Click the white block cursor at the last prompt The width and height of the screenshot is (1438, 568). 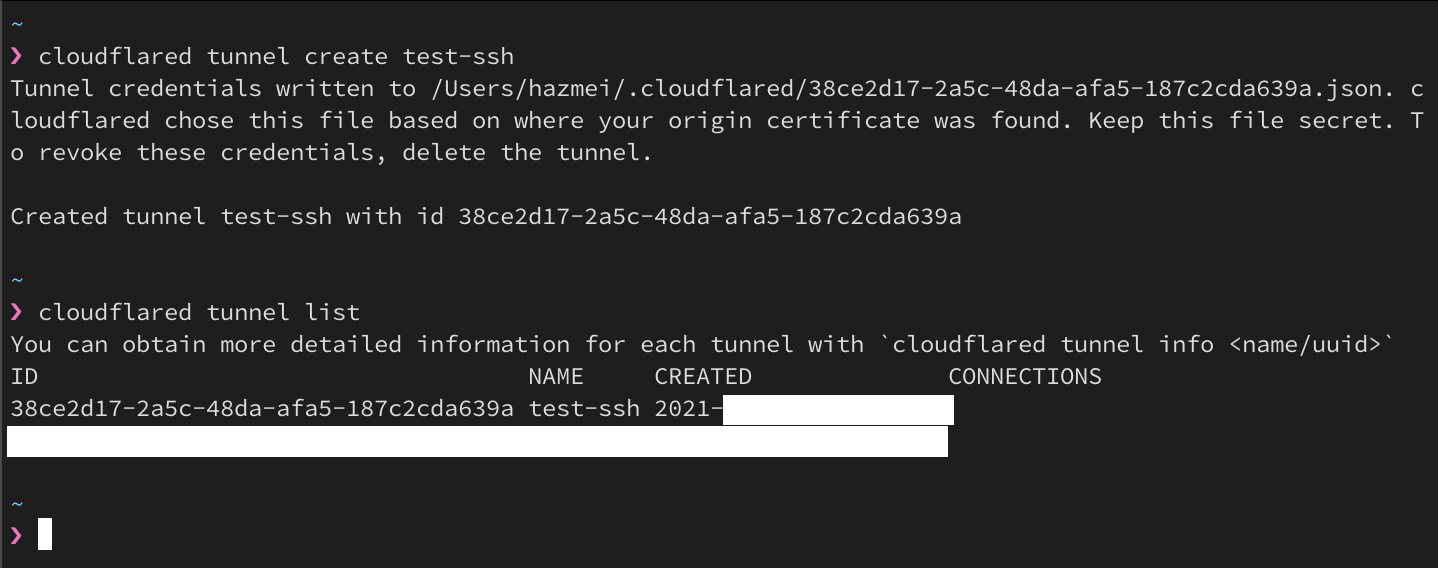[45, 535]
